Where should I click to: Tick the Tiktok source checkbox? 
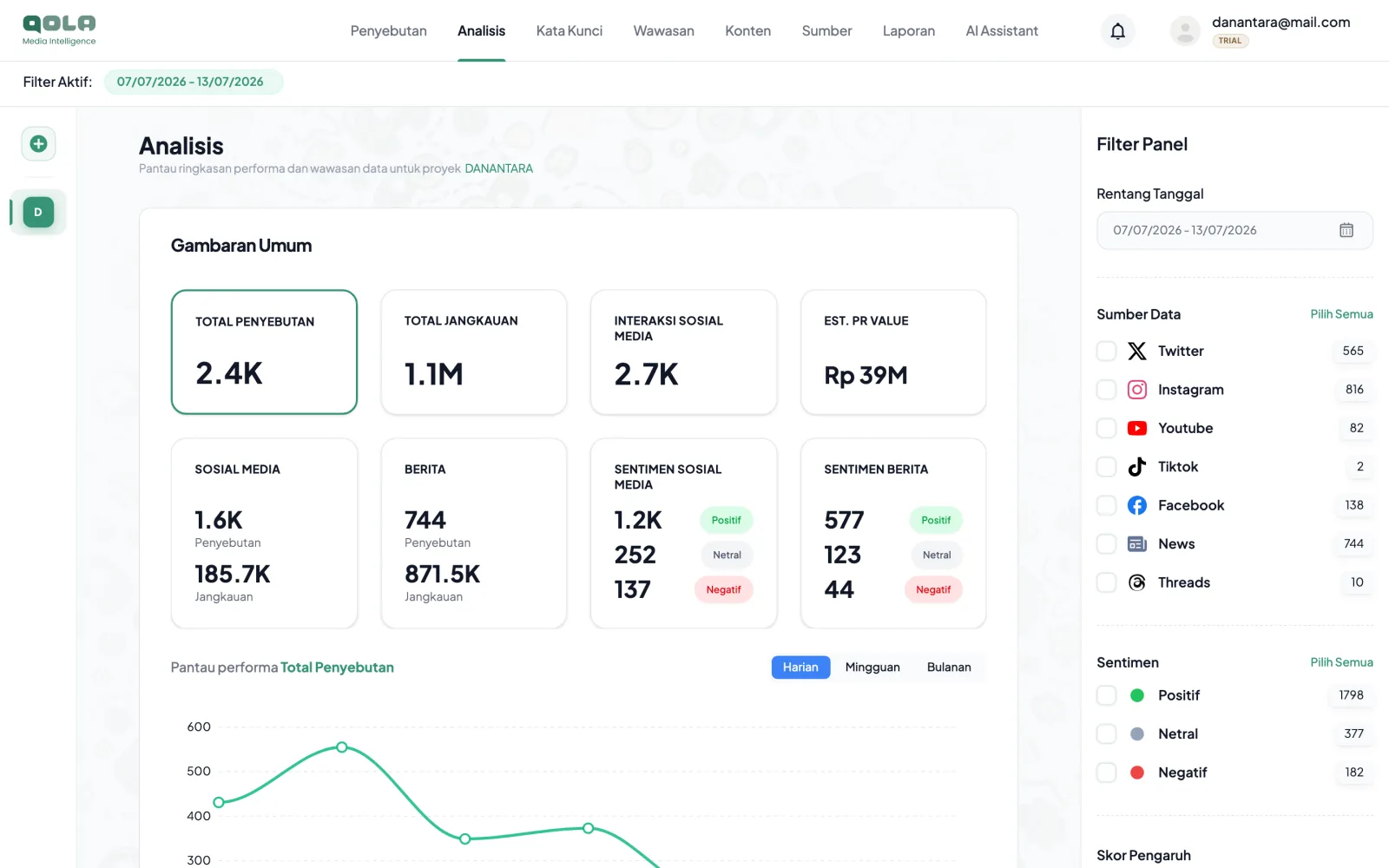[1107, 467]
